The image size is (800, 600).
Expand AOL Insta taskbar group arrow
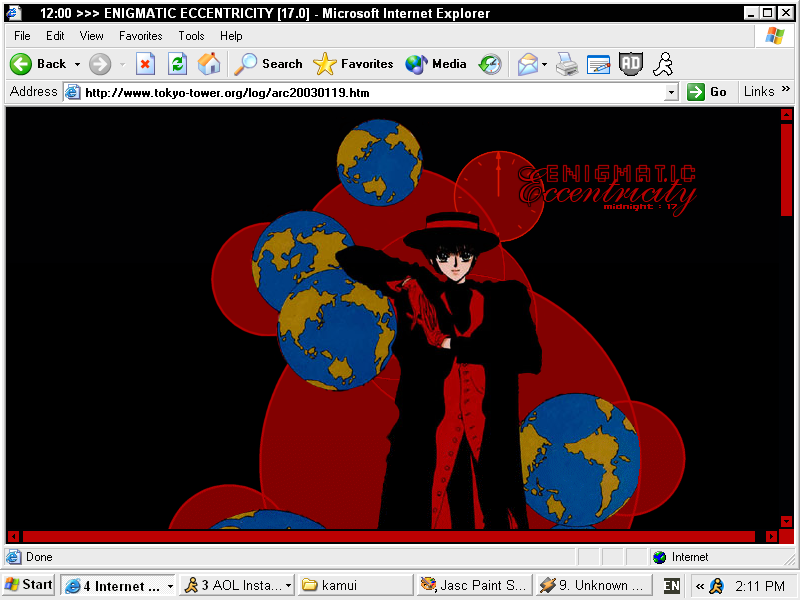point(288,586)
